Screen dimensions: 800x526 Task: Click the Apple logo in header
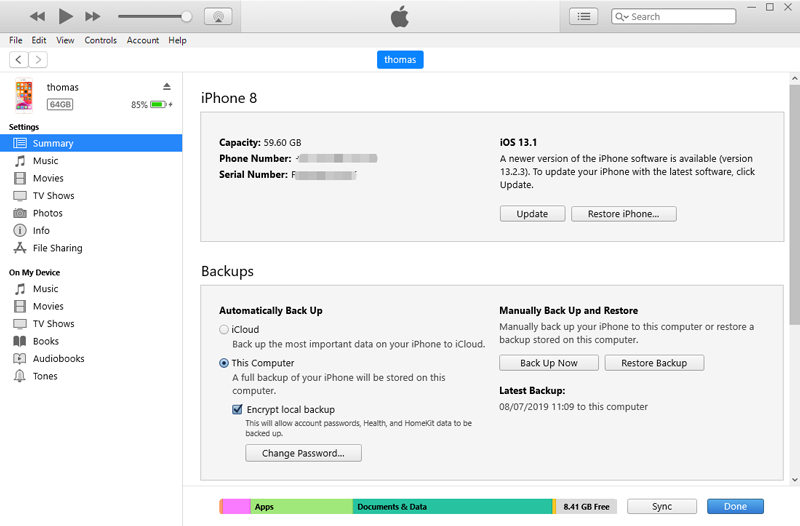click(400, 16)
